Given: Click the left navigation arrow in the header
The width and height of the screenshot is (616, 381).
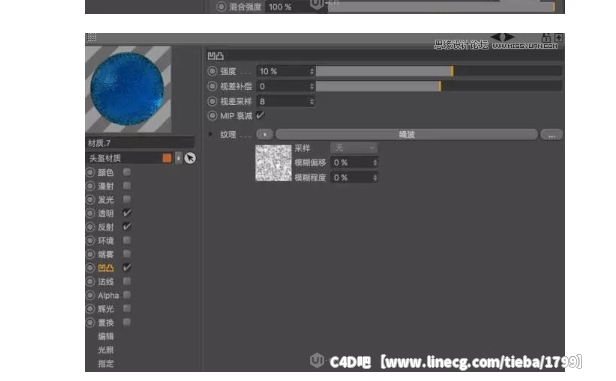Looking at the screenshot, I should [x=496, y=37].
